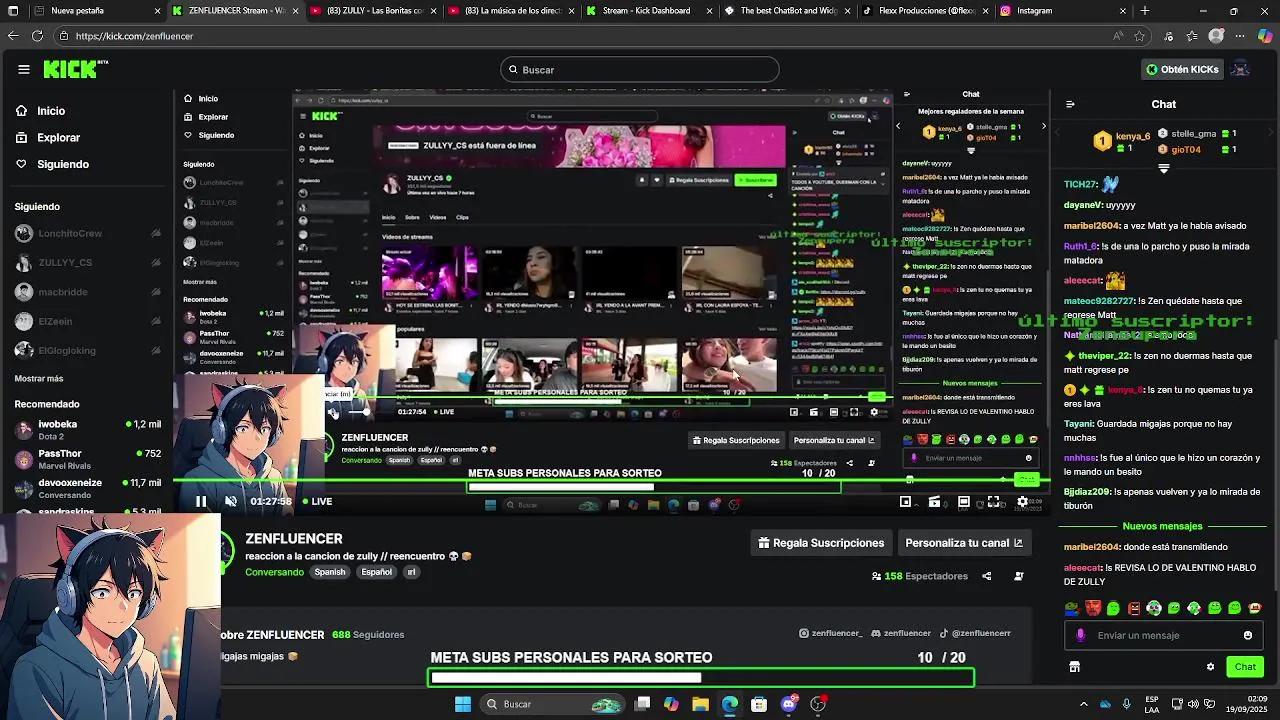Screen dimensions: 1280x720
Task: Go to Inicio in sidebar
Action: point(50,111)
